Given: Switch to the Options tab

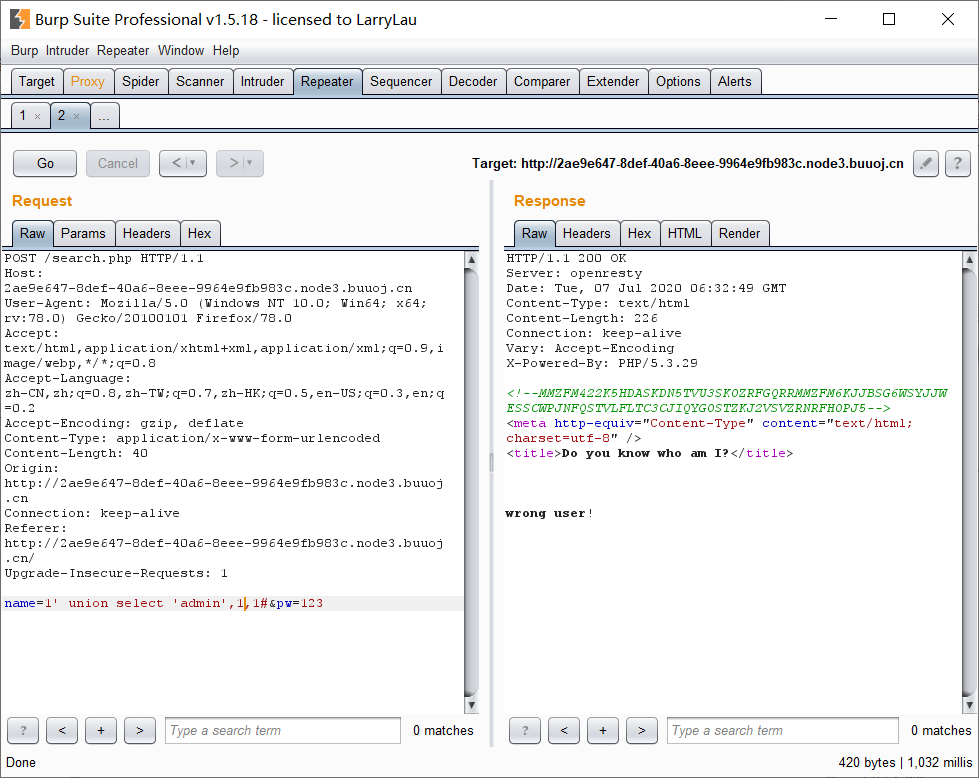Looking at the screenshot, I should tap(679, 82).
